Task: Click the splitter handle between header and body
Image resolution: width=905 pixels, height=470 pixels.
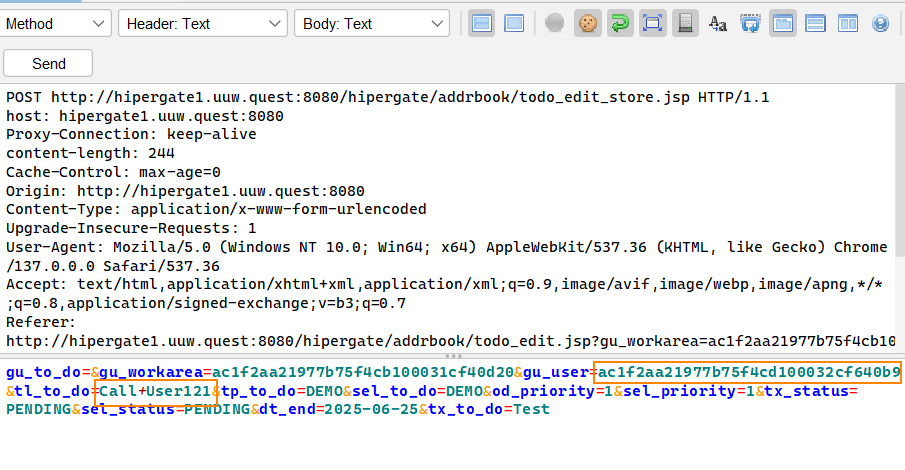Action: pyautogui.click(x=452, y=355)
